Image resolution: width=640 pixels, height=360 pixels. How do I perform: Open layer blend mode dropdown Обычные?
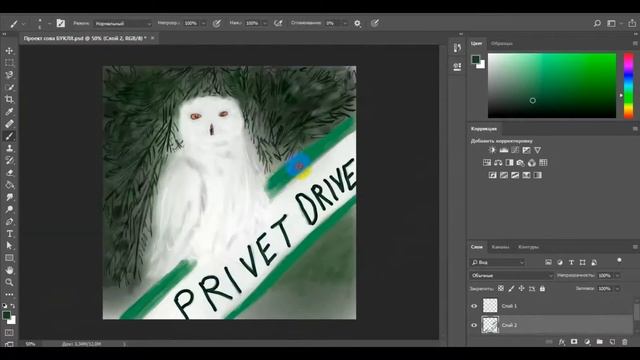(511, 276)
